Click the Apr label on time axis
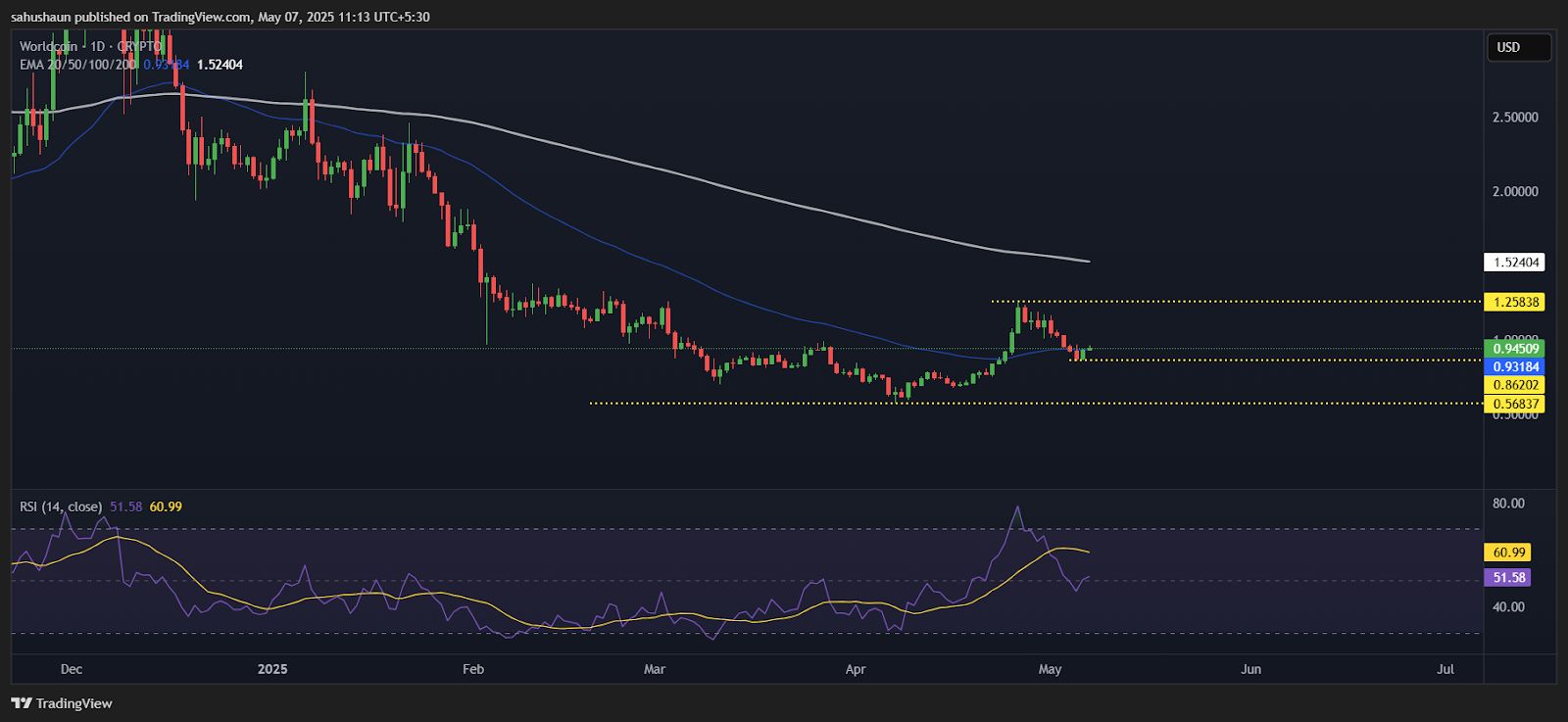This screenshot has width=1568, height=722. pyautogui.click(x=856, y=670)
